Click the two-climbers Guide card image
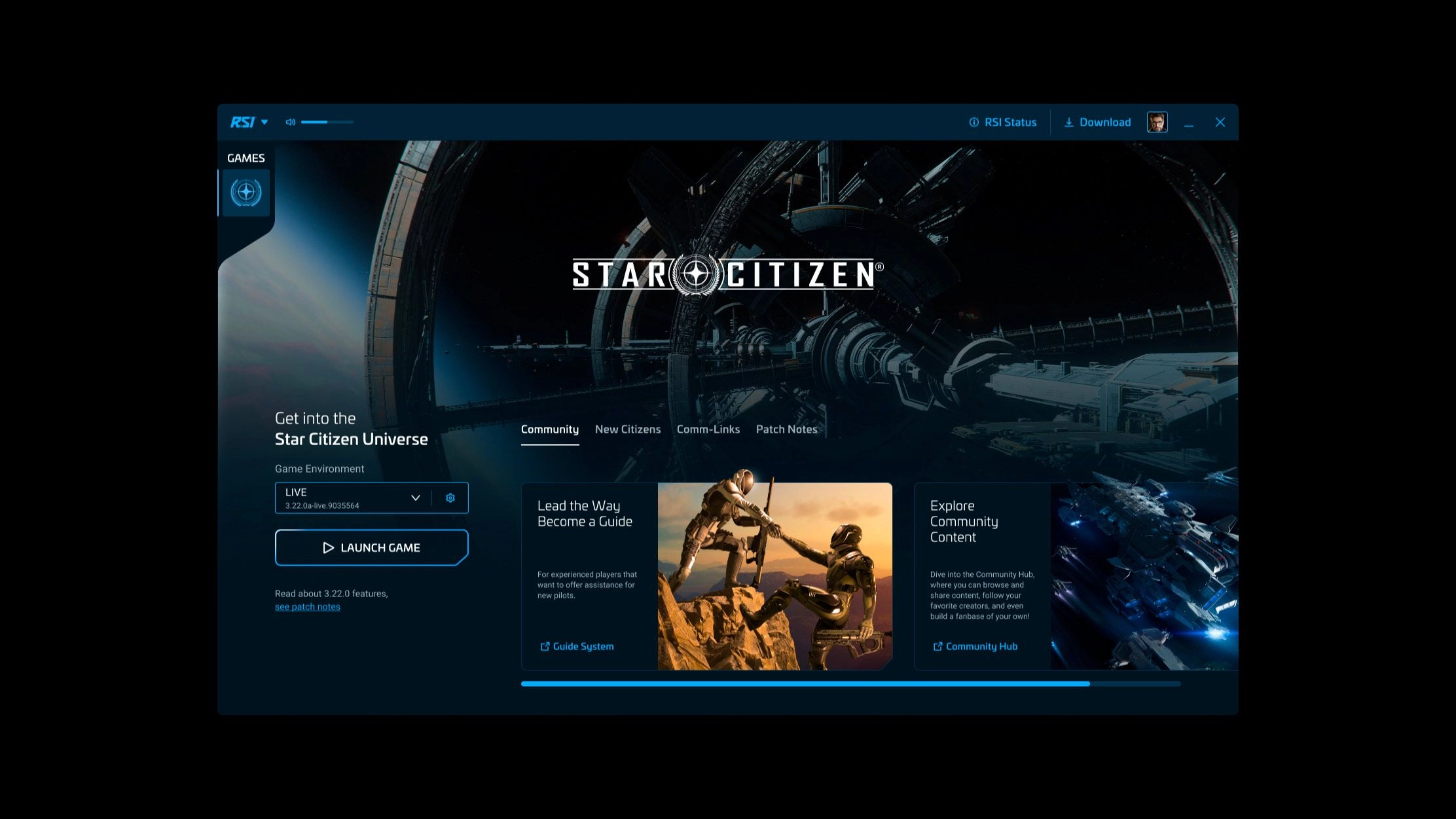1456x819 pixels. tap(774, 576)
